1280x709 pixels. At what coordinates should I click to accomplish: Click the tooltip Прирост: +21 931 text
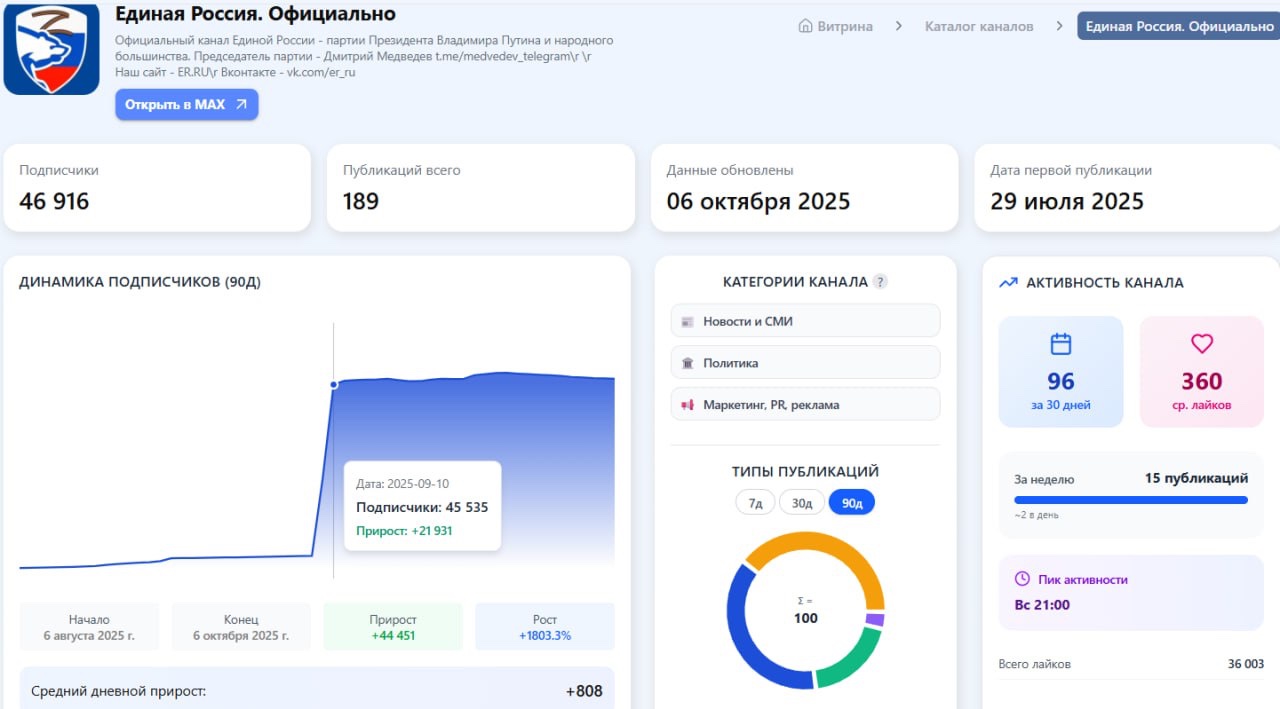tap(404, 531)
